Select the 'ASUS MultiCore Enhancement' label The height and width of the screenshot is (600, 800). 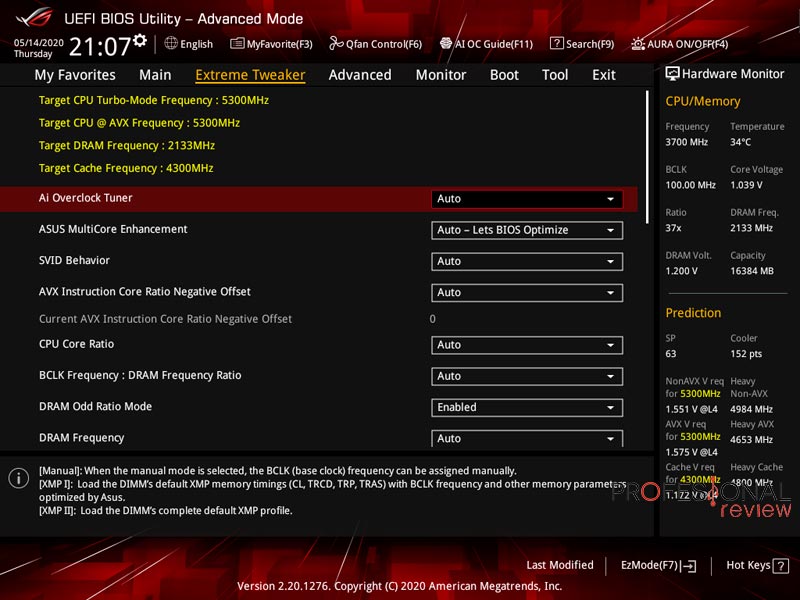[x=113, y=229]
